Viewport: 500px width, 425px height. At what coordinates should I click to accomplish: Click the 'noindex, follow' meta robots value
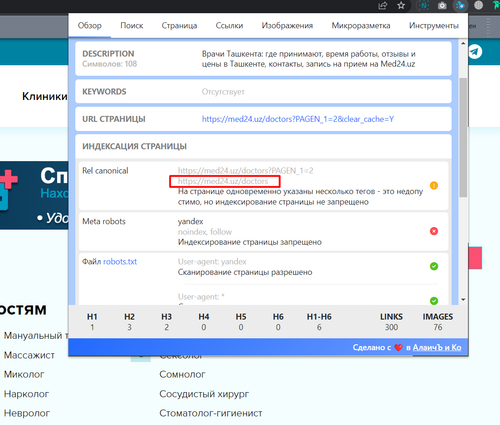pos(205,232)
